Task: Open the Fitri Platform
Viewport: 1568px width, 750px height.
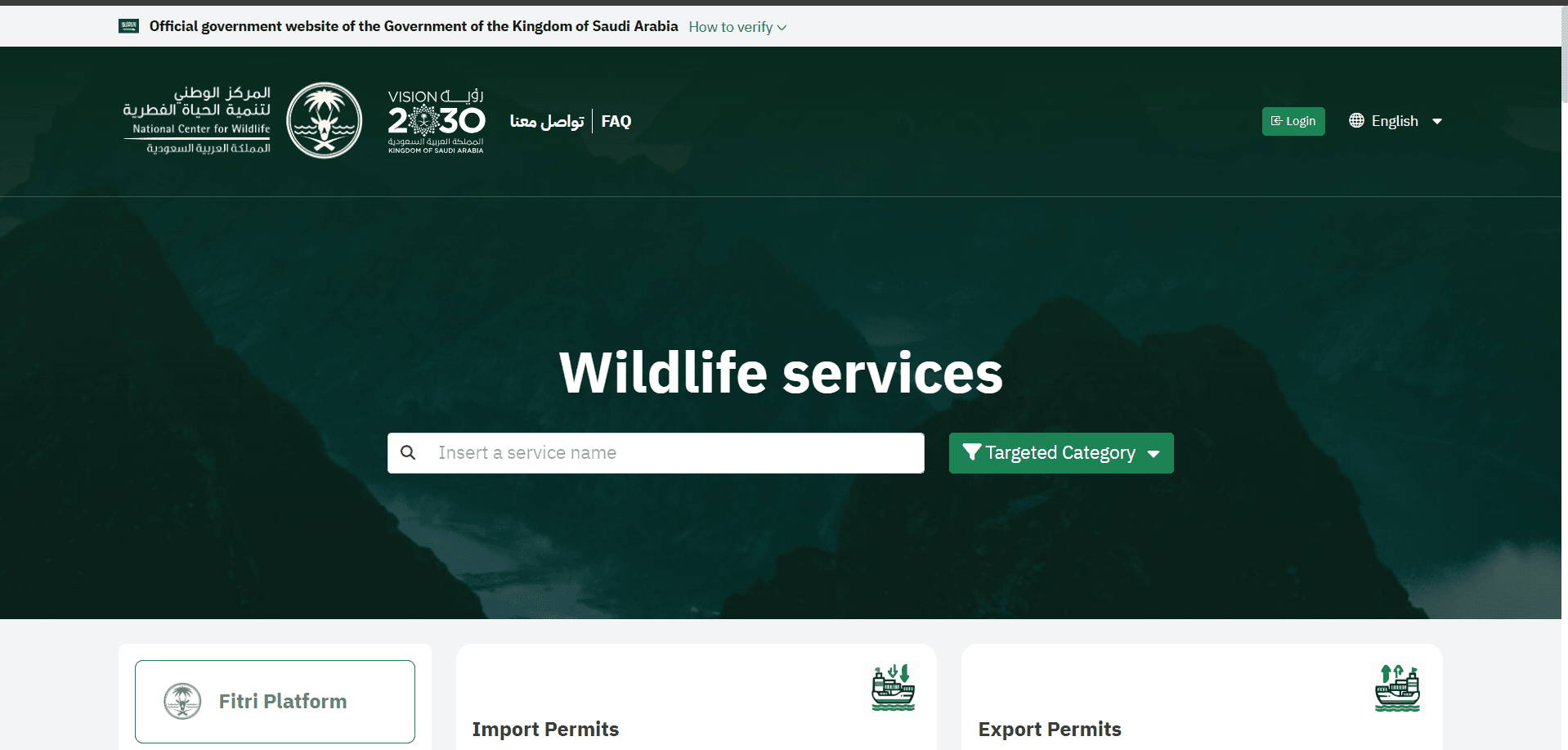Action: tap(274, 701)
